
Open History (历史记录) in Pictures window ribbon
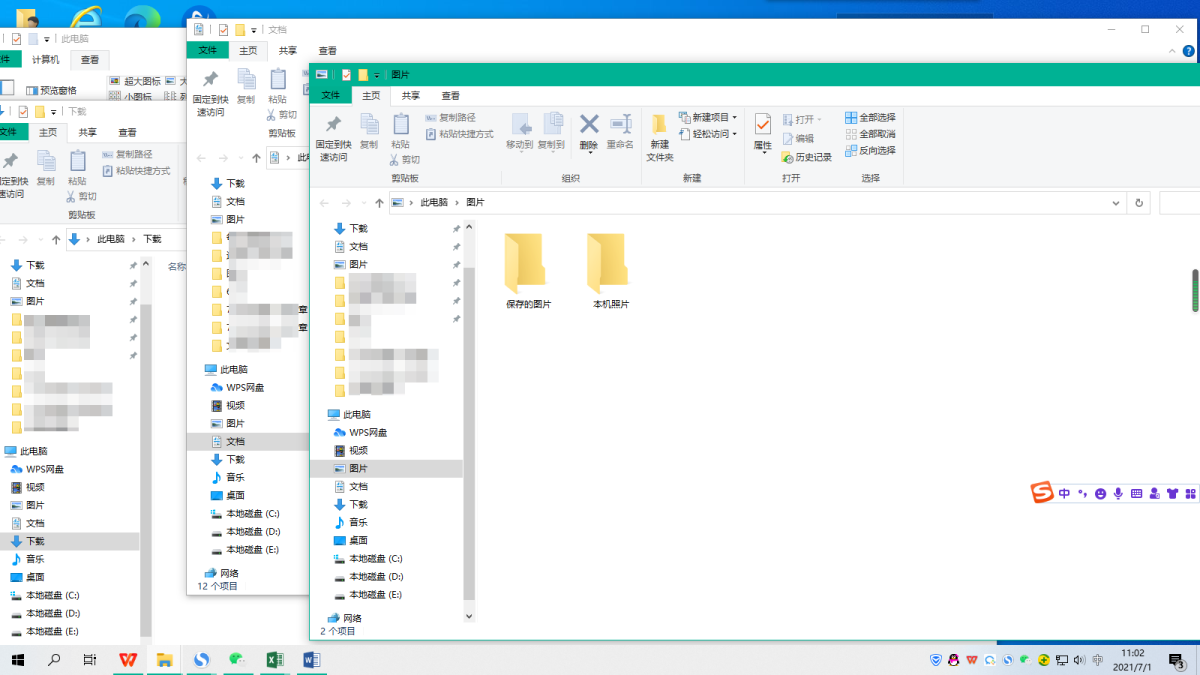click(x=806, y=157)
